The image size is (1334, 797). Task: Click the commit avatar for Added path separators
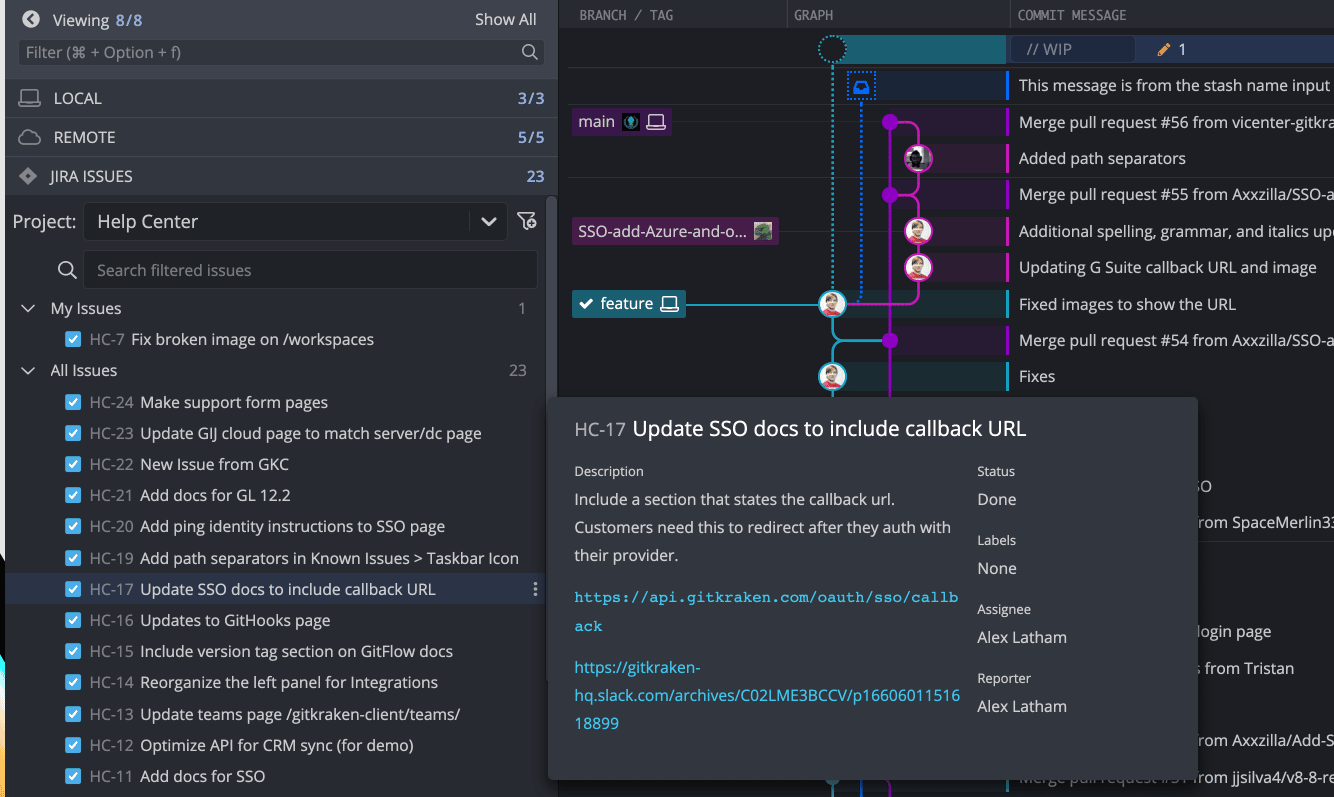point(918,158)
